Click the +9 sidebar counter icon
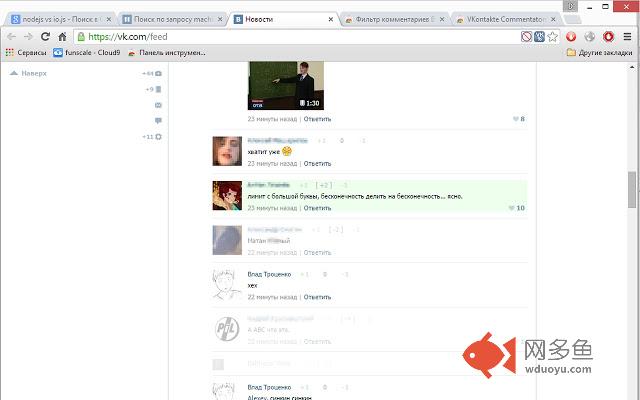This screenshot has width=640, height=400. pyautogui.click(x=158, y=89)
